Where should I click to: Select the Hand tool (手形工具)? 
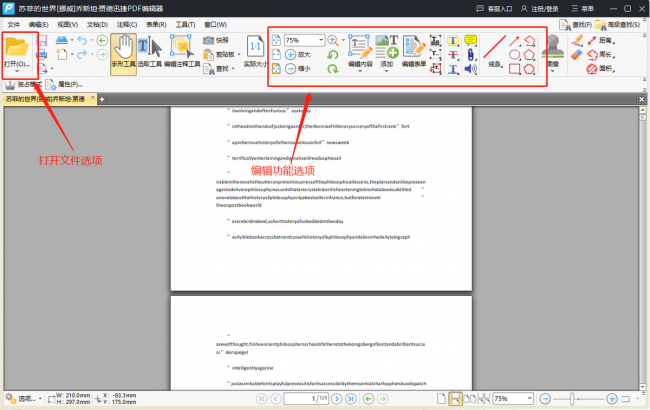pos(124,54)
